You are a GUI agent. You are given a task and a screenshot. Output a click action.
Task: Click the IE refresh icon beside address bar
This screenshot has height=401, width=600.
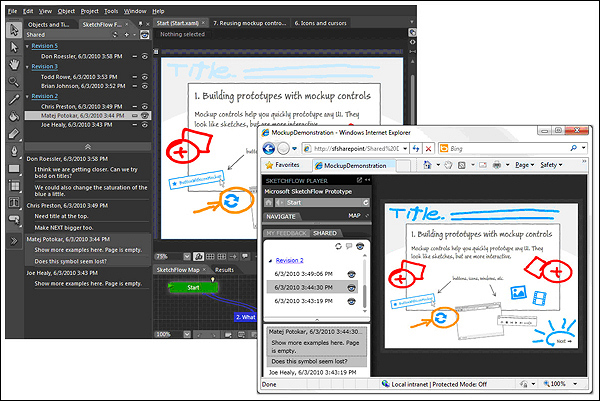pos(416,148)
